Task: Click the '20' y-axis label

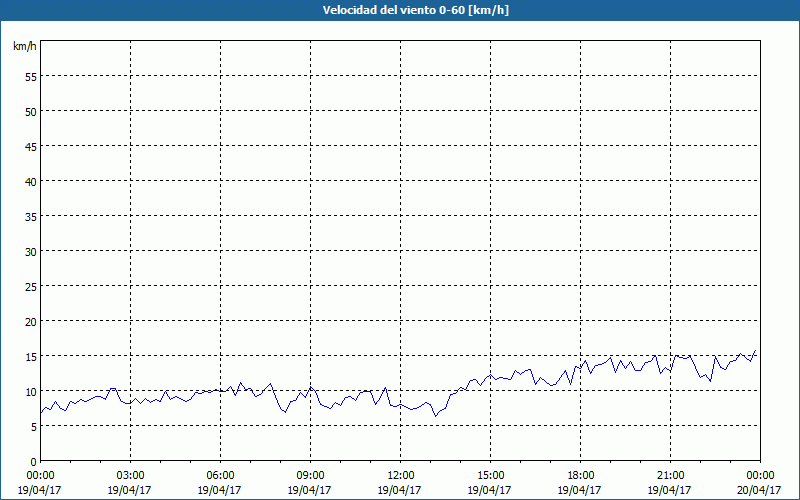Action: click(31, 321)
